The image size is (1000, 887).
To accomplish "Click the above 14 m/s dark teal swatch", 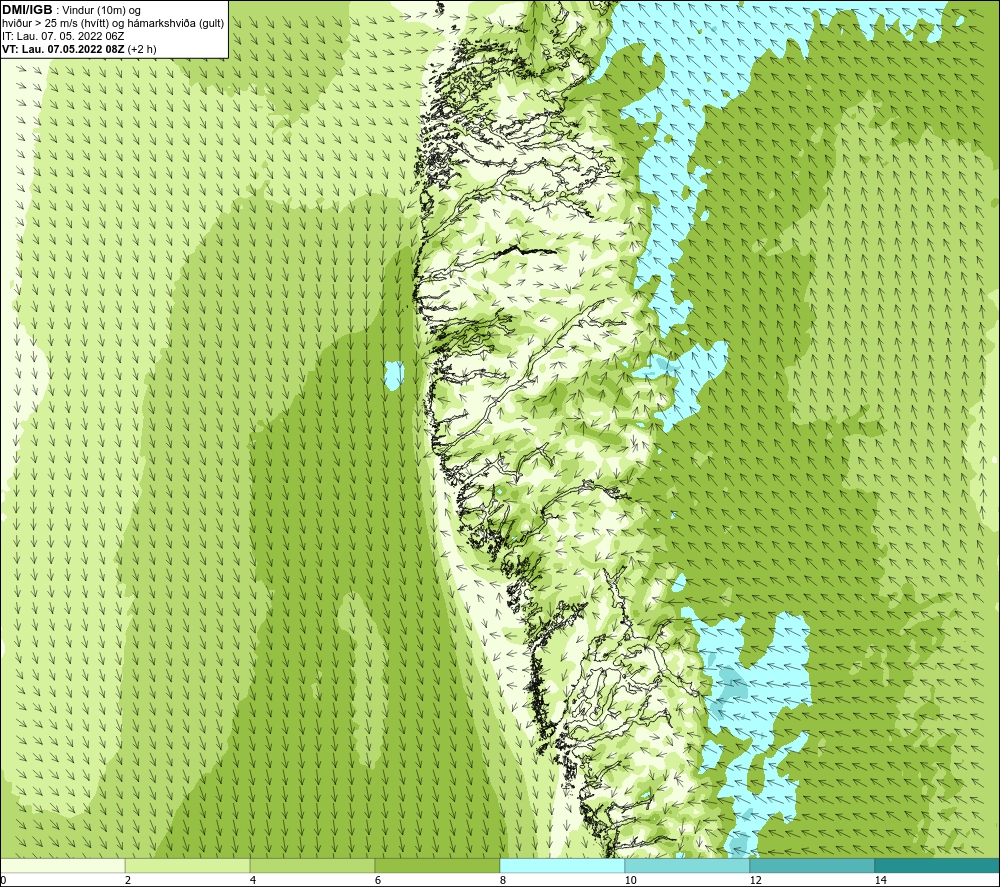I will [x=937, y=865].
